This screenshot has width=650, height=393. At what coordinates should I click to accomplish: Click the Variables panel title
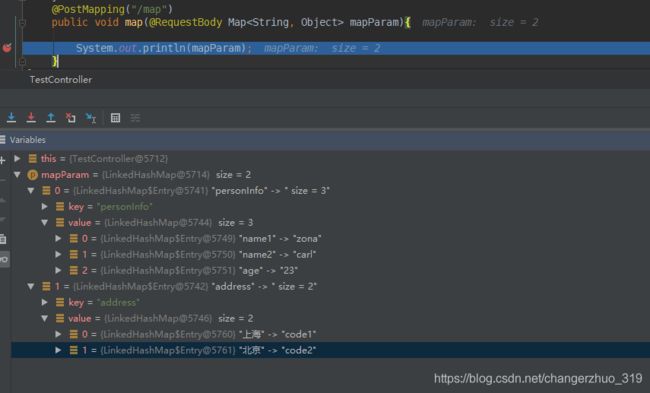tap(28, 140)
